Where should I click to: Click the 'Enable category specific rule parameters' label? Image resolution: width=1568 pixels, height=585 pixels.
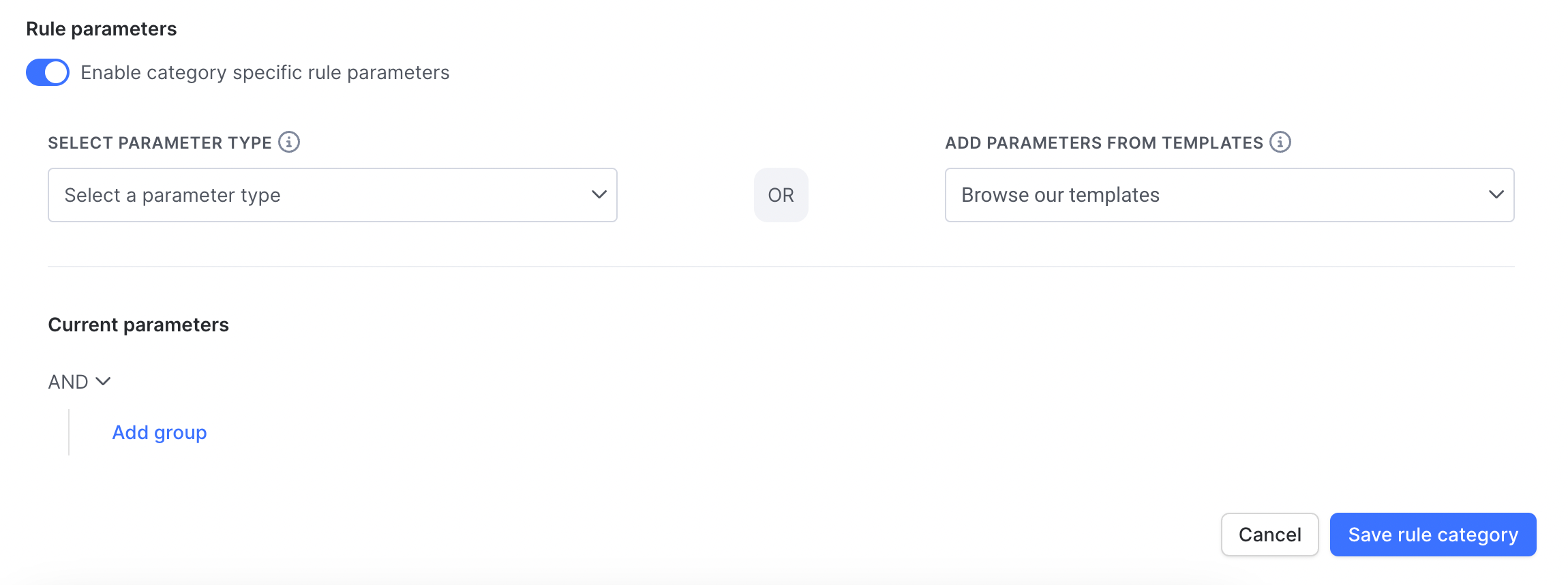(265, 72)
